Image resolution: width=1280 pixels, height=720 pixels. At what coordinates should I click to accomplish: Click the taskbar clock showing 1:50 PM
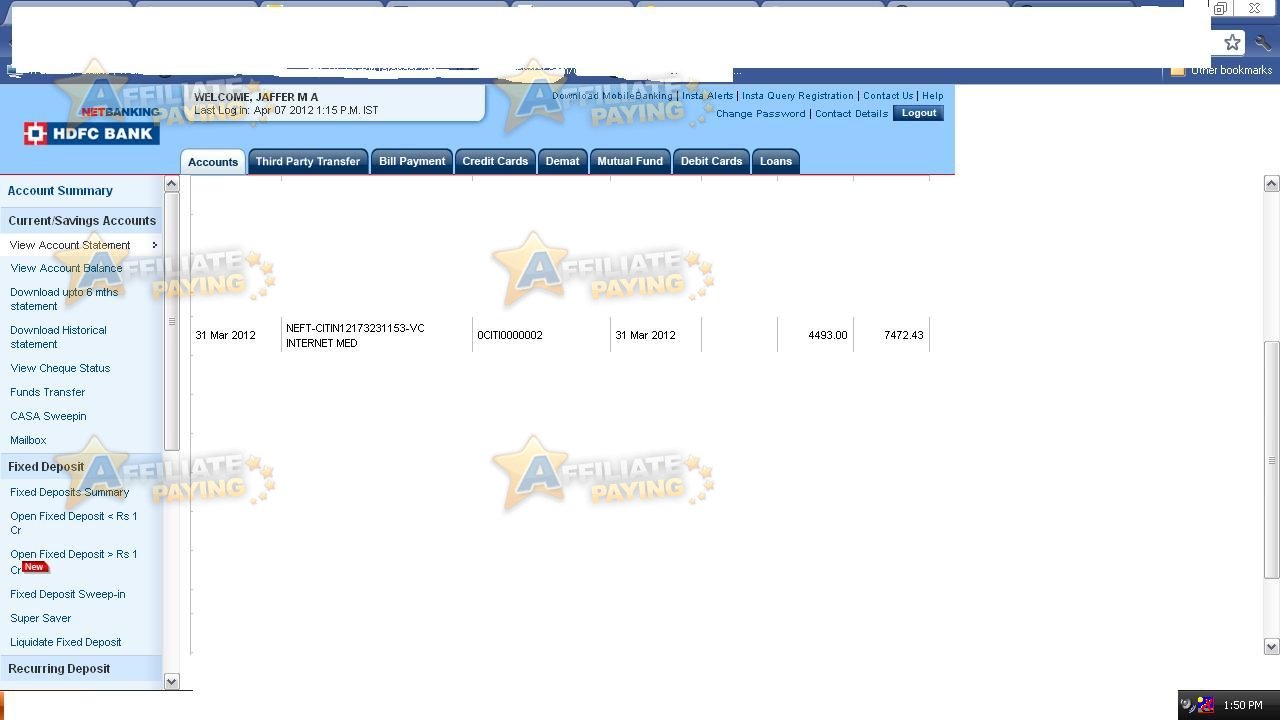point(1243,705)
